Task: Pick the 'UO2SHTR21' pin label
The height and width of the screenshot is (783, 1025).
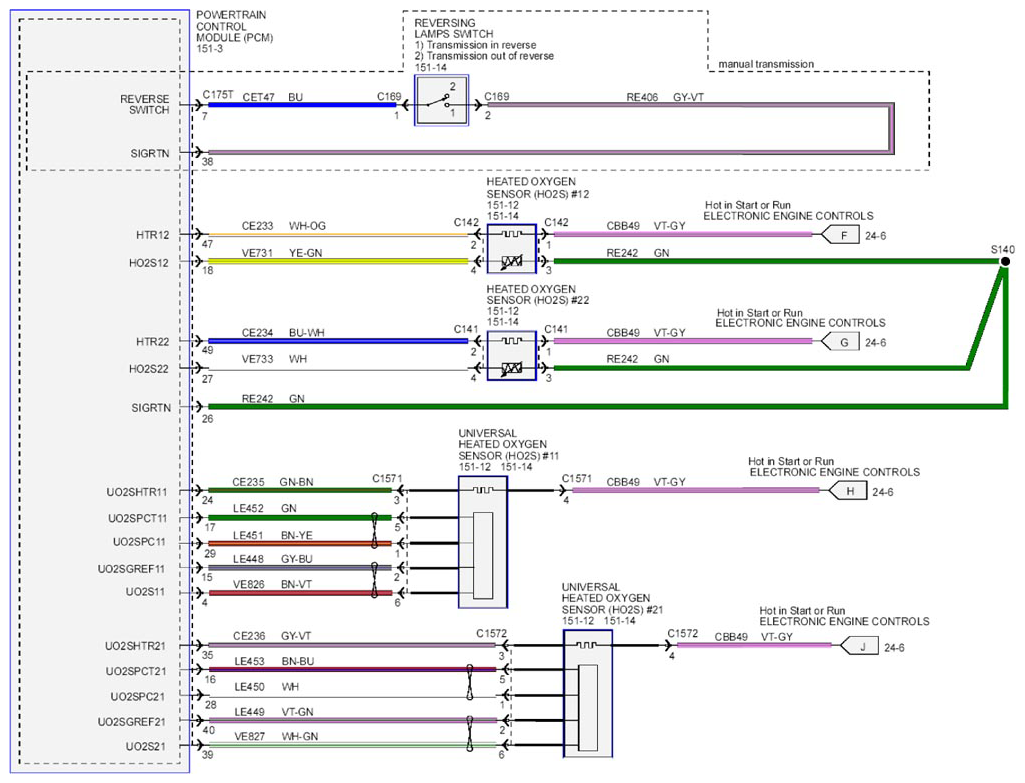Action: [135, 646]
